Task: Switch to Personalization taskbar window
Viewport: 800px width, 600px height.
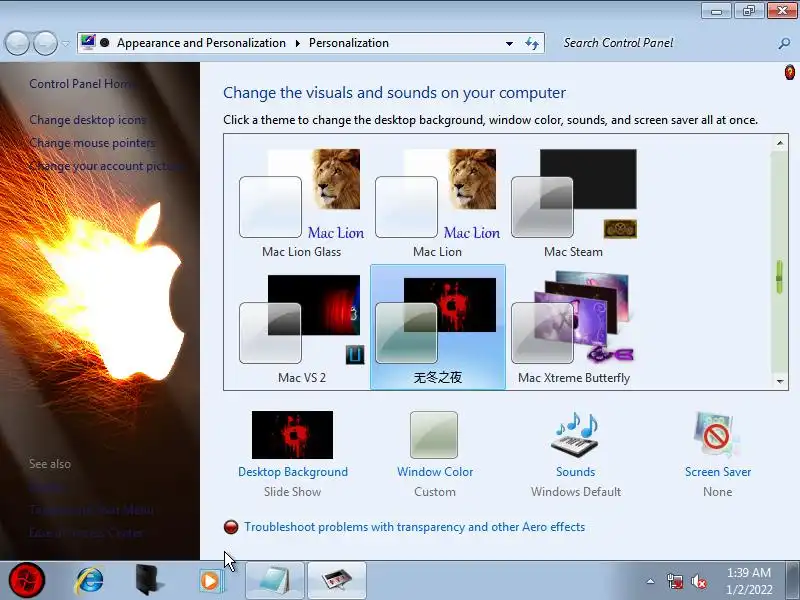Action: click(x=337, y=581)
